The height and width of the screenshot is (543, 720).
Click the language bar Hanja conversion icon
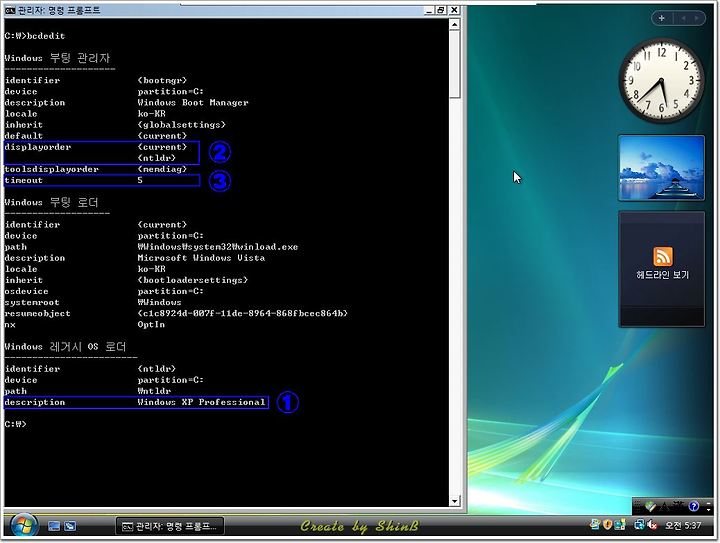click(679, 506)
